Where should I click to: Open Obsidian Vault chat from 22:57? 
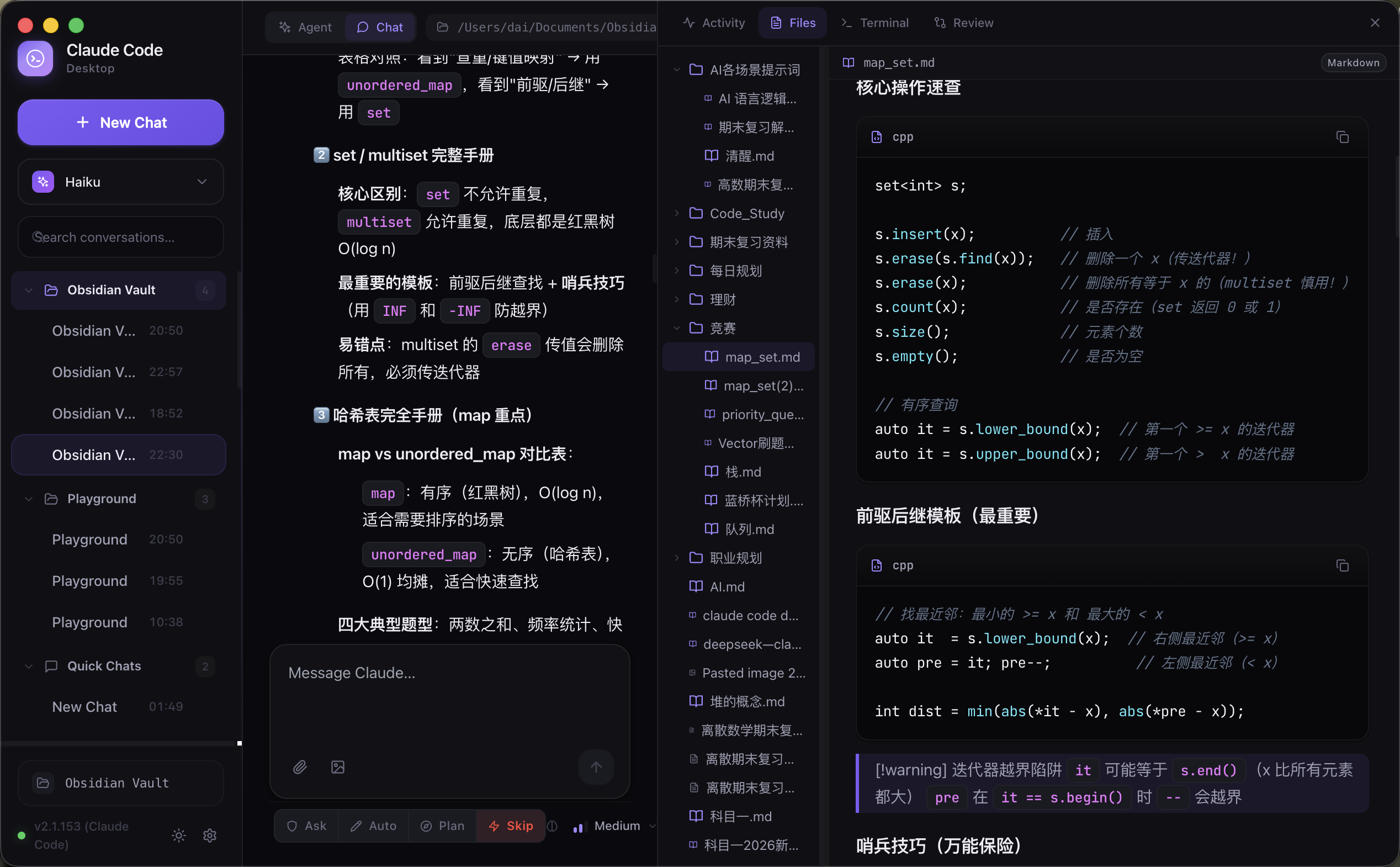pos(119,372)
